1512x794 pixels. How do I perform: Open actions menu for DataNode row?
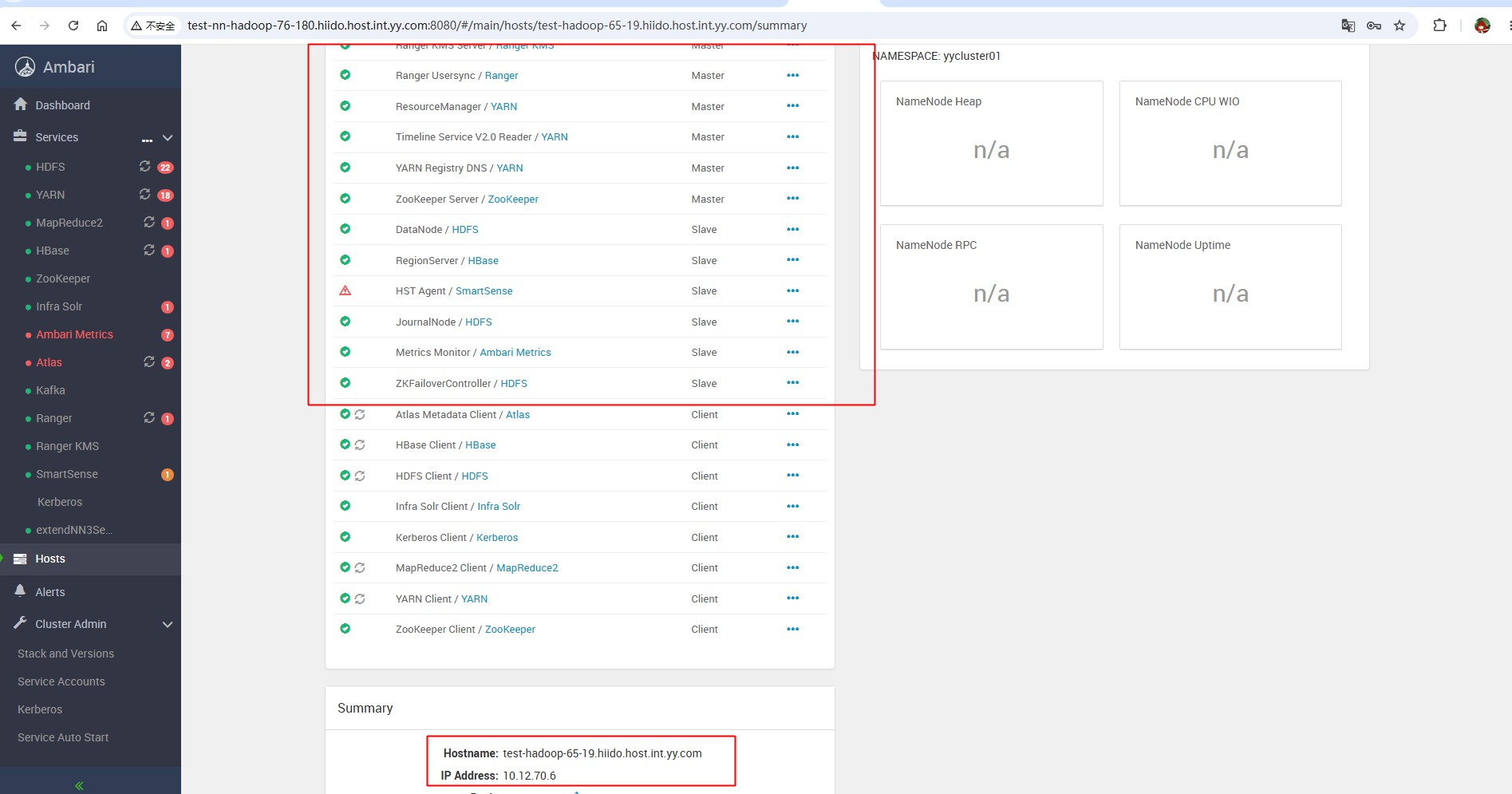[792, 229]
